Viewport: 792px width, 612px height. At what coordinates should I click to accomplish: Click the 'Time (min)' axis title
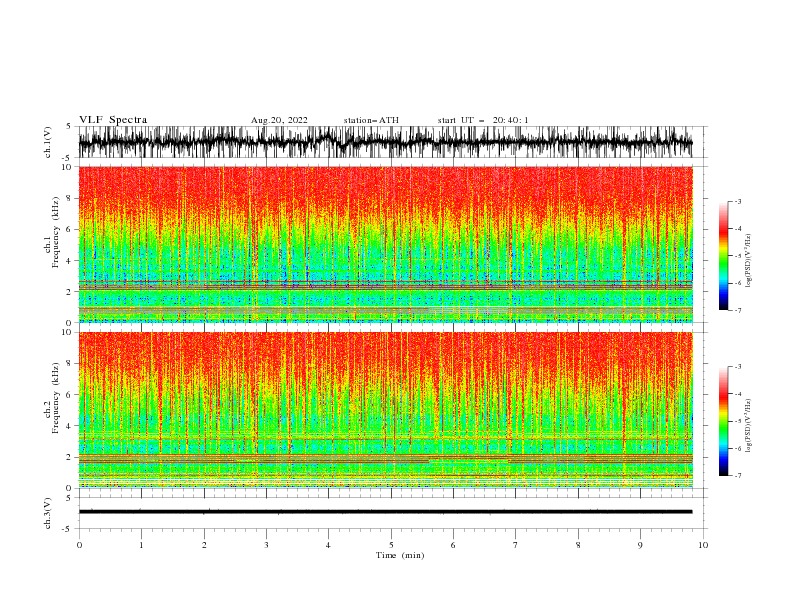400,555
